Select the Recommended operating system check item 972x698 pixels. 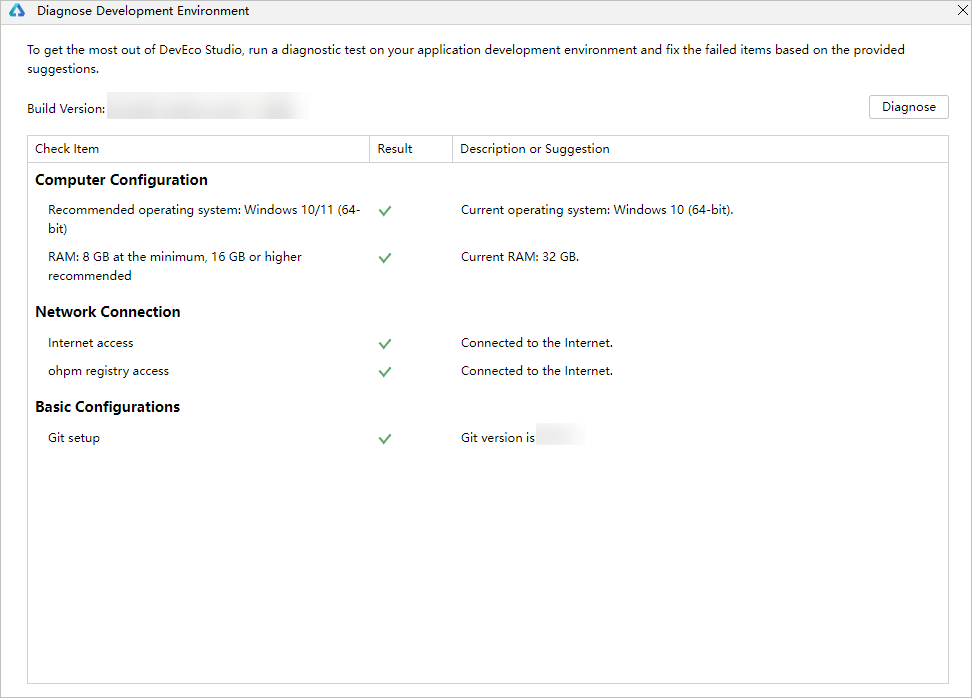point(204,219)
